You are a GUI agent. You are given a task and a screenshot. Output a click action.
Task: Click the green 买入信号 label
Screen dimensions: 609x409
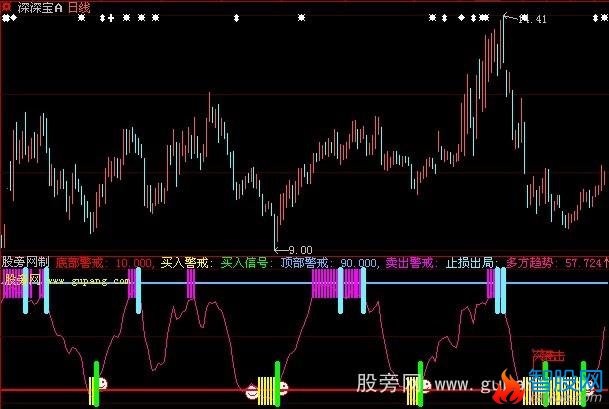[246, 263]
